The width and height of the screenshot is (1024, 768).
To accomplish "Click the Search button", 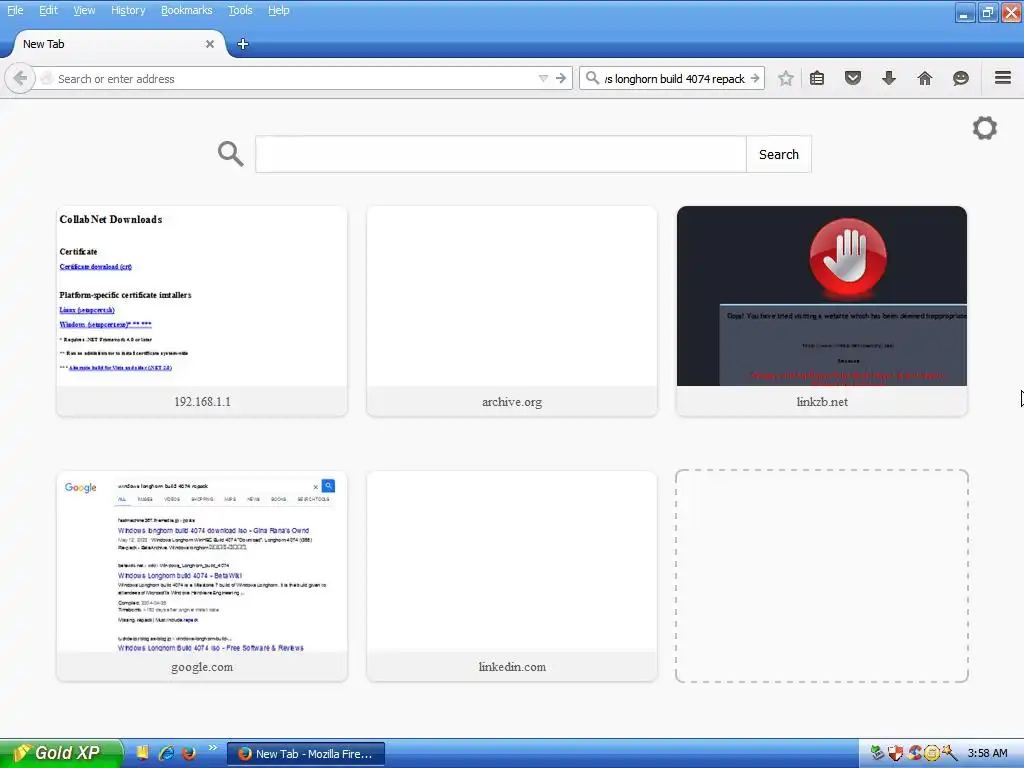I will pos(778,154).
